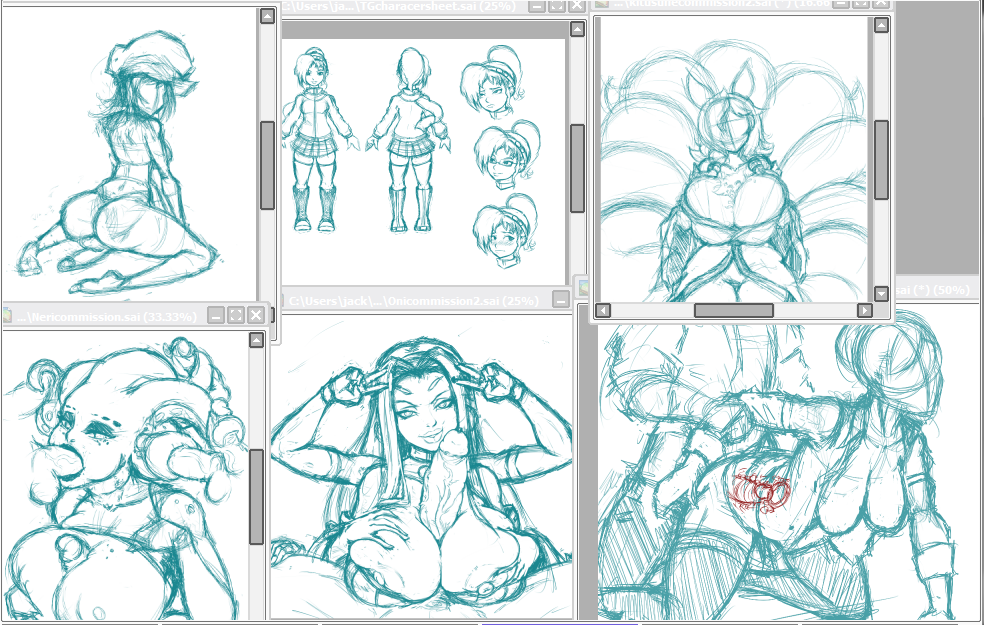The width and height of the screenshot is (984, 625).
Task: Minimize the Onicommission2.sai window
Action: (x=562, y=301)
